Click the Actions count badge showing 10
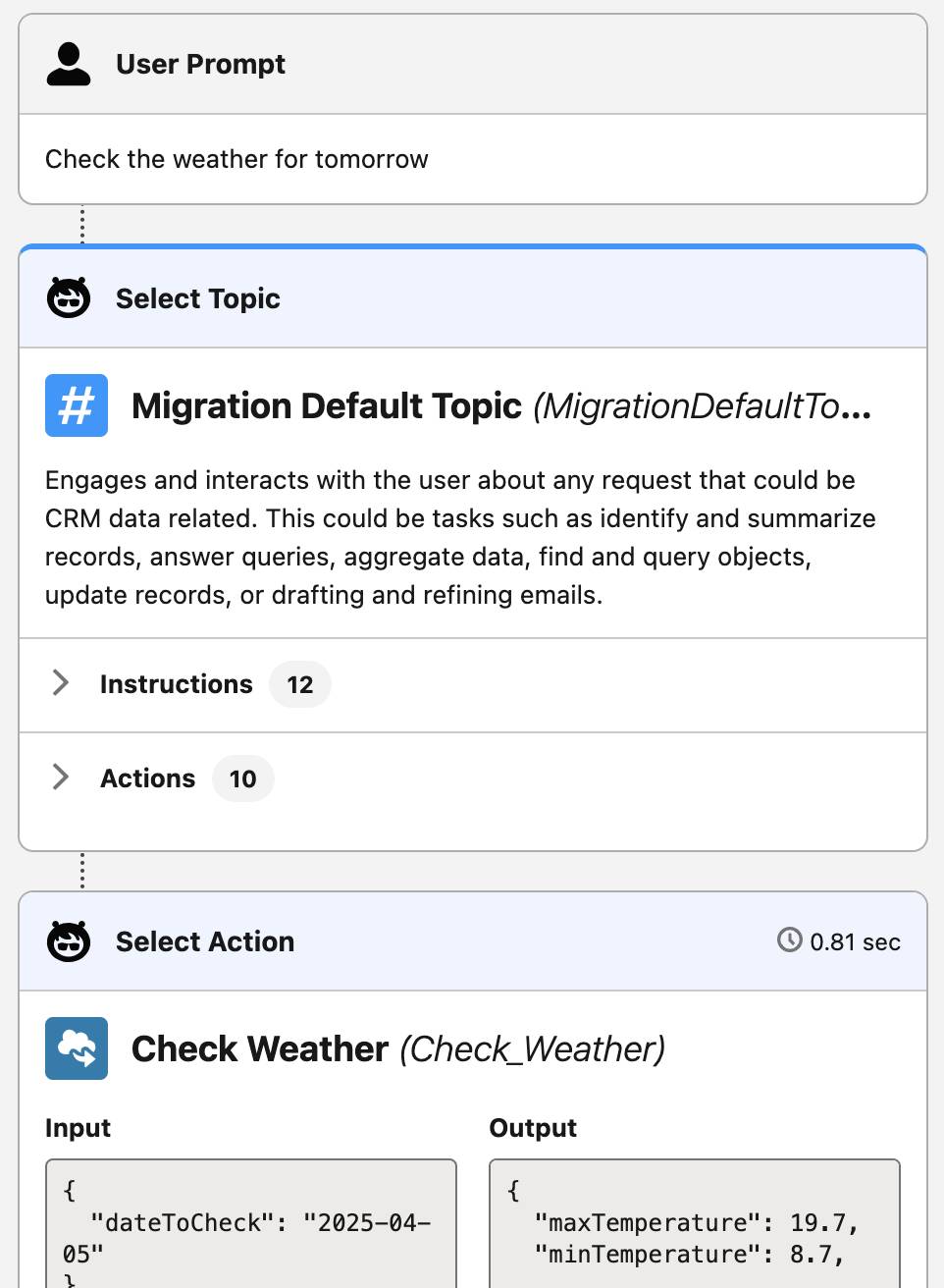The width and height of the screenshot is (944, 1288). pyautogui.click(x=242, y=778)
